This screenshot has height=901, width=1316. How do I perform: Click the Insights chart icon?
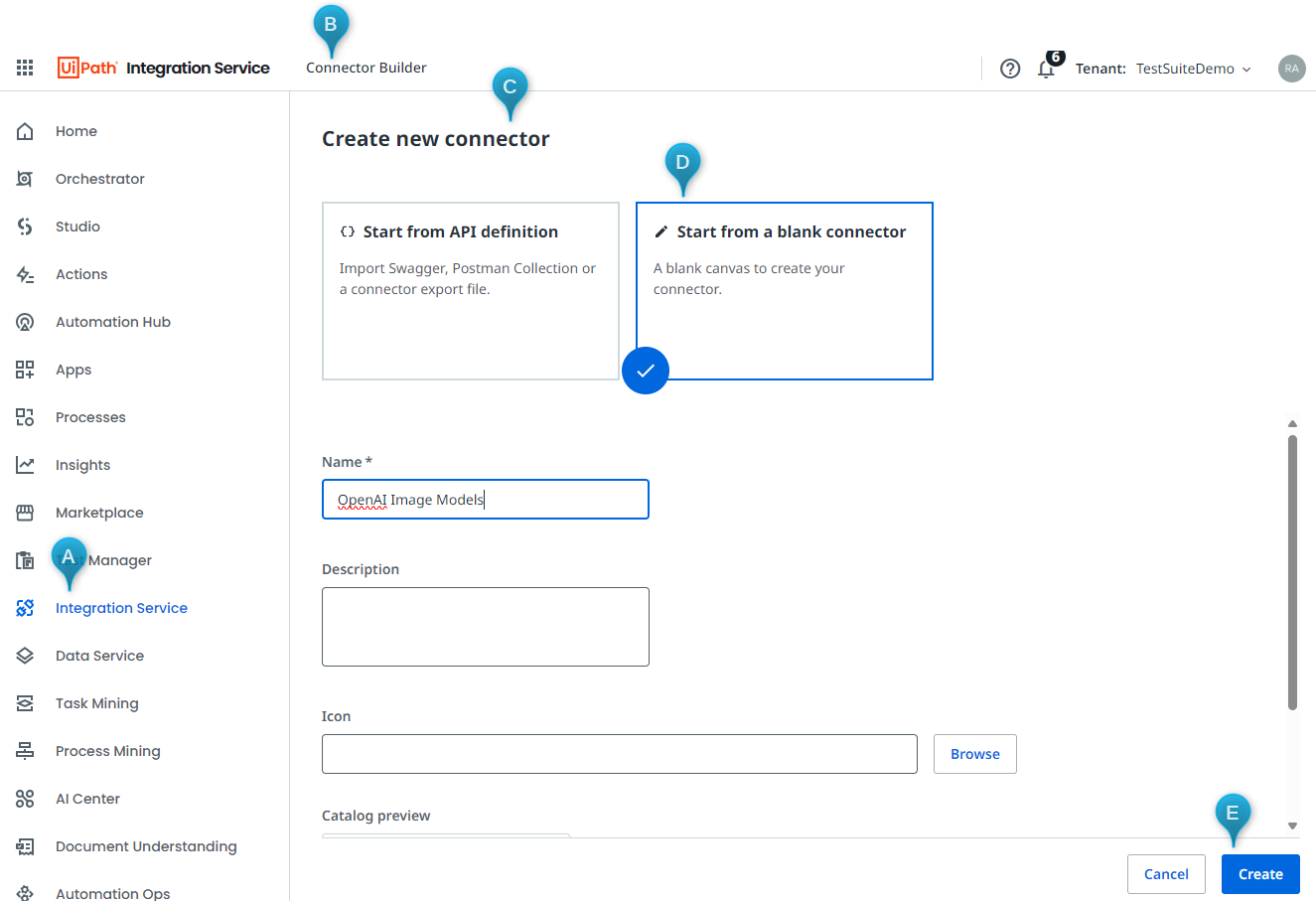point(25,465)
